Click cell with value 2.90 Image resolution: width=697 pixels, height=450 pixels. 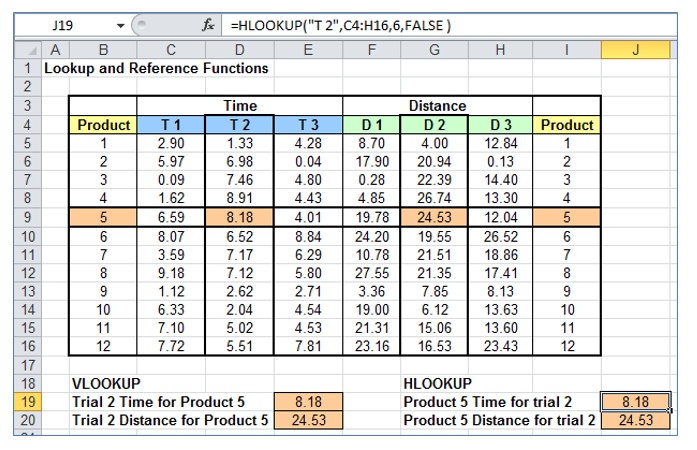(x=171, y=143)
